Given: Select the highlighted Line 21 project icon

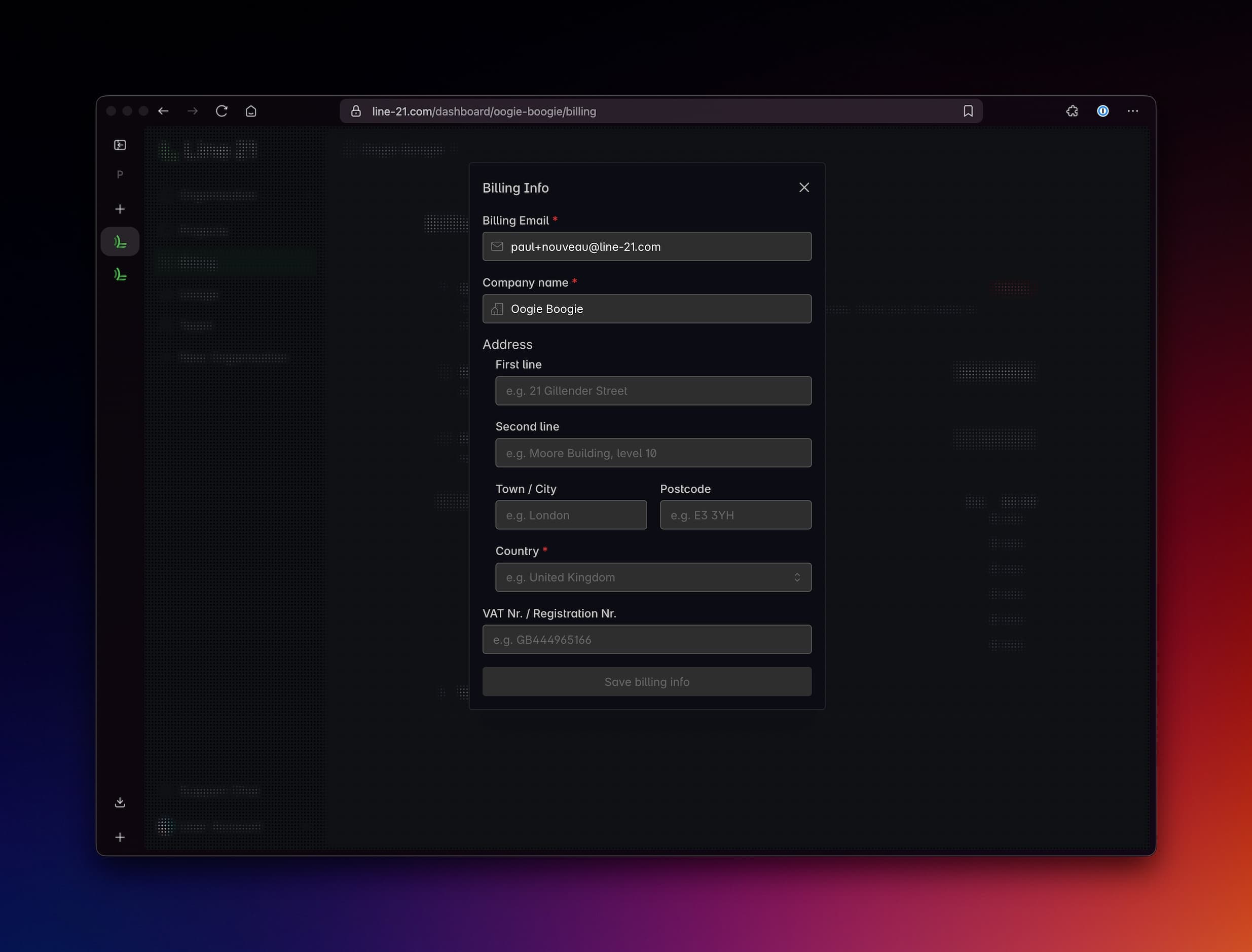Looking at the screenshot, I should (120, 241).
